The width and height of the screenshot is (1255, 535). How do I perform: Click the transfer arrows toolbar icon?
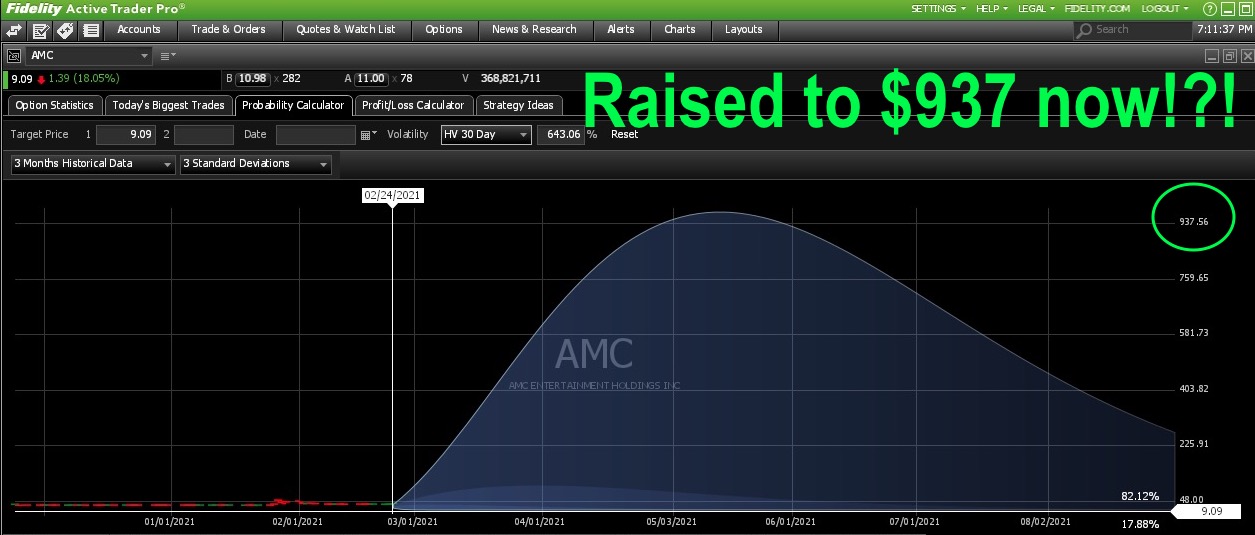pos(15,30)
